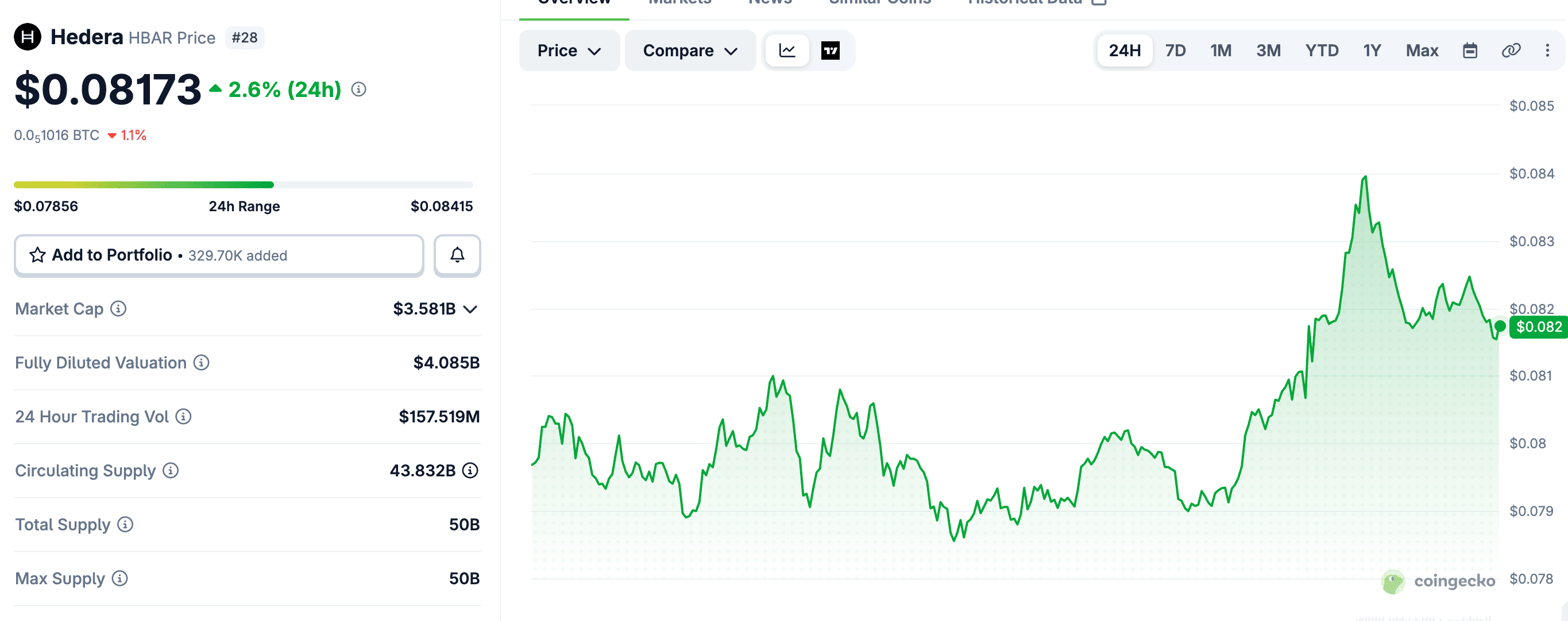Expand the Market Cap value chevron
This screenshot has width=1568, height=621.
tap(470, 309)
